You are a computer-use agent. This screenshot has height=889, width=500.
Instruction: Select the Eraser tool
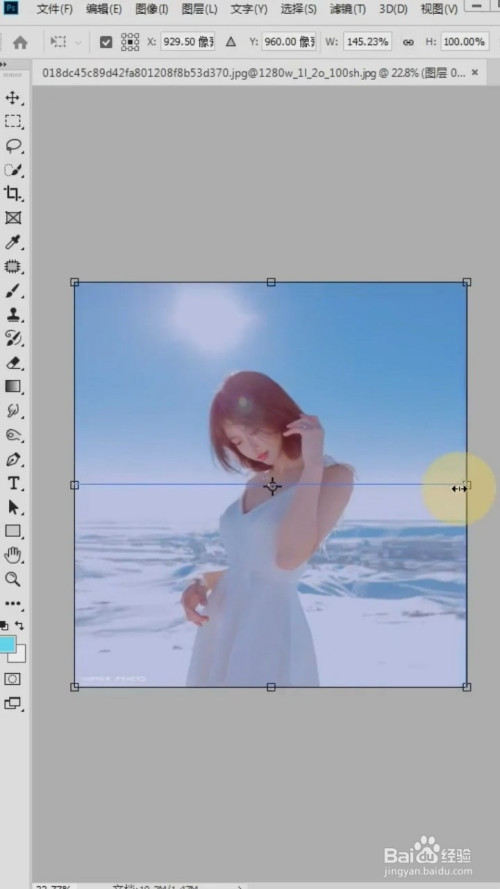pos(12,363)
